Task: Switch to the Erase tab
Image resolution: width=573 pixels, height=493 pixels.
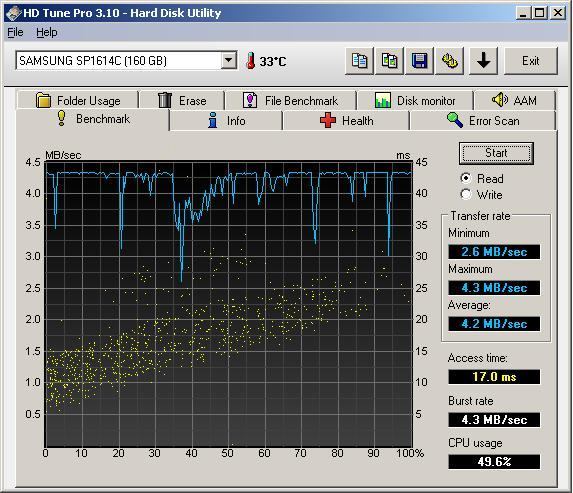Action: (182, 100)
